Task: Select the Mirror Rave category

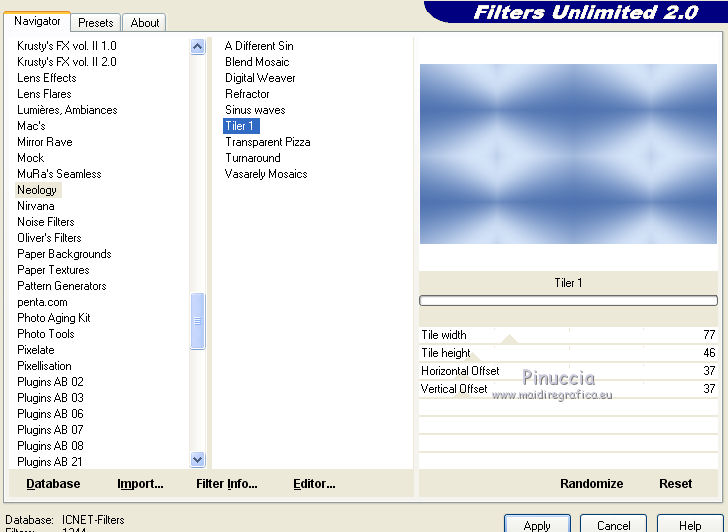Action: pyautogui.click(x=45, y=142)
